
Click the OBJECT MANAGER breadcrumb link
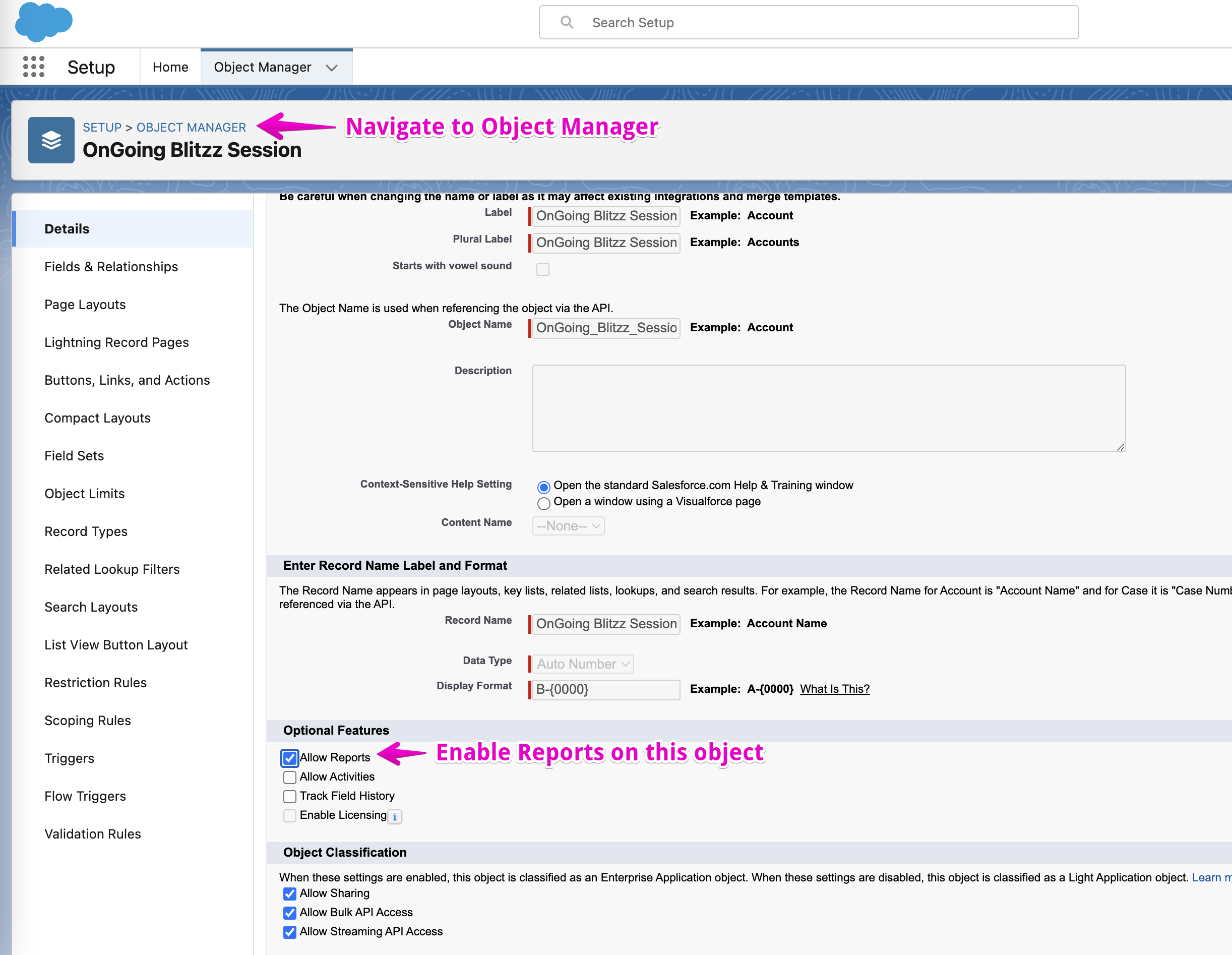(191, 128)
